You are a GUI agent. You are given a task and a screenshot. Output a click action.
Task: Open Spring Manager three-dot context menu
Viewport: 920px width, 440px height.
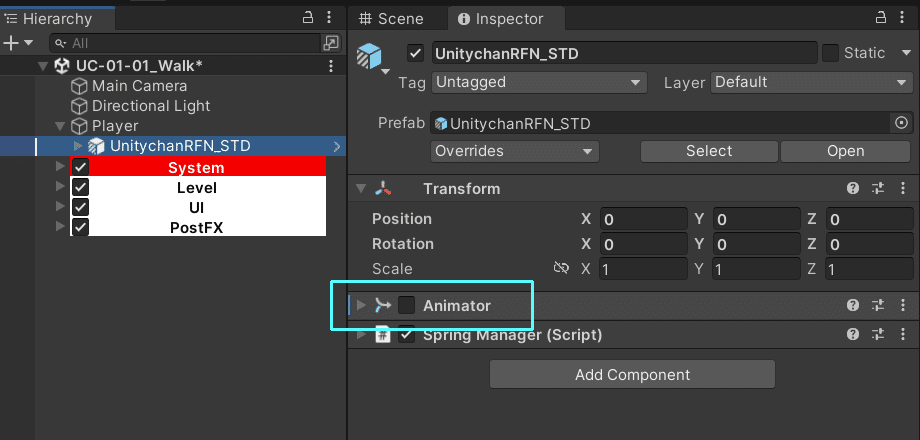(903, 334)
